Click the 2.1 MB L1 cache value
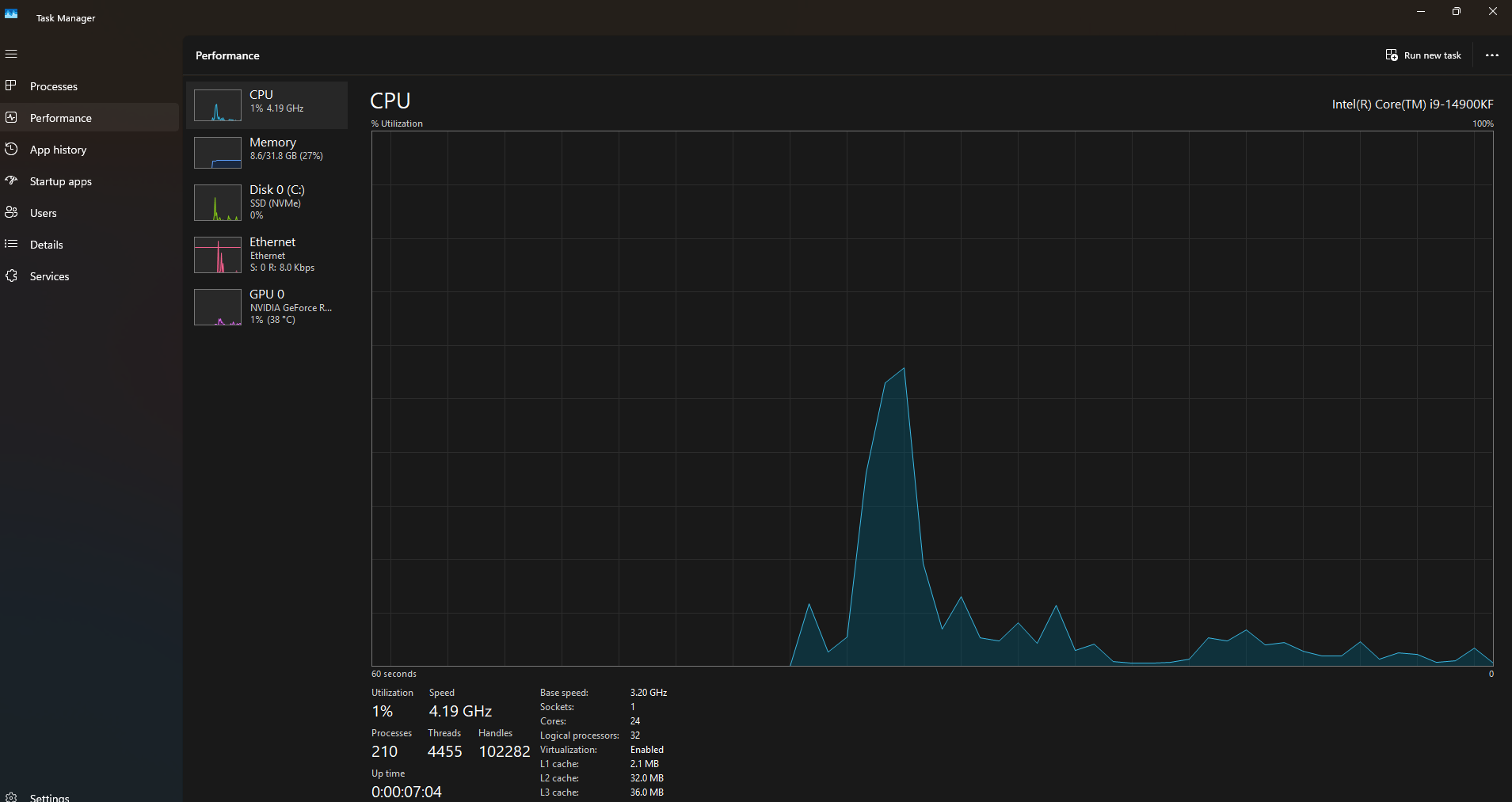 pyautogui.click(x=645, y=764)
